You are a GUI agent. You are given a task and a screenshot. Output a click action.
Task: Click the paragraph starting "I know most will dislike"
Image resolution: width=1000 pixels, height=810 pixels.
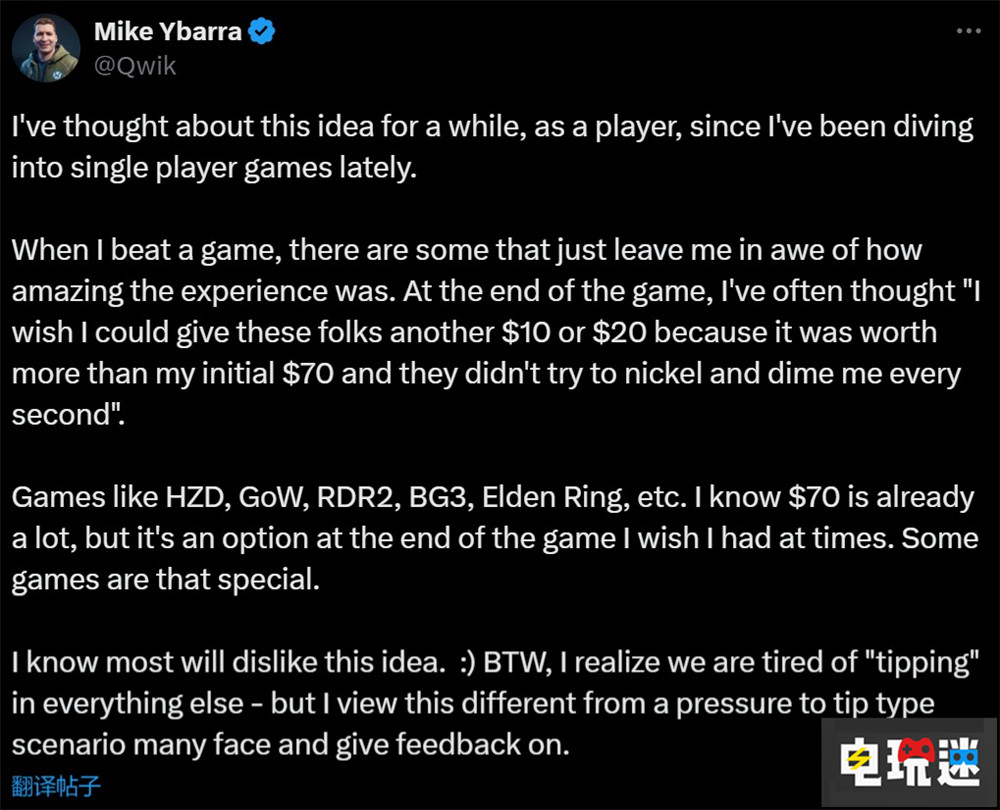tap(495, 703)
